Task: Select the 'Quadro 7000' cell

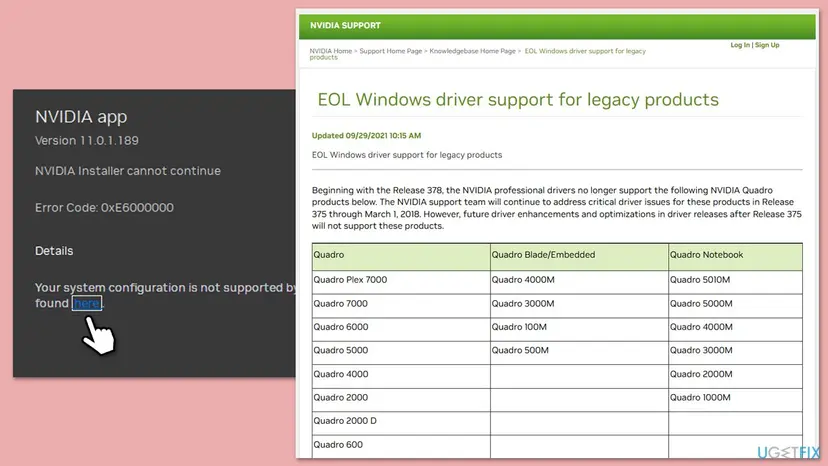Action: 401,306
